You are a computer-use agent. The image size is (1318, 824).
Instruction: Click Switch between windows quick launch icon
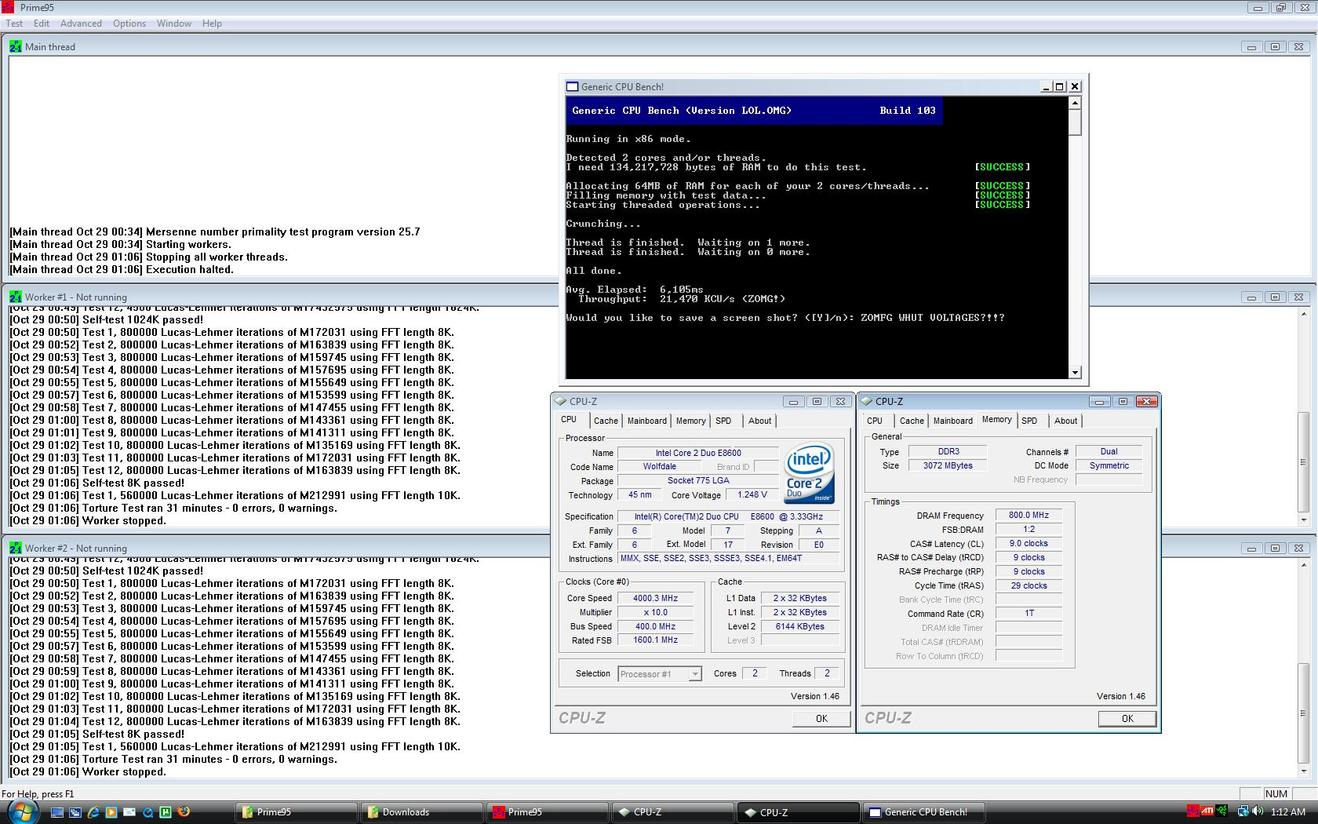click(x=75, y=812)
